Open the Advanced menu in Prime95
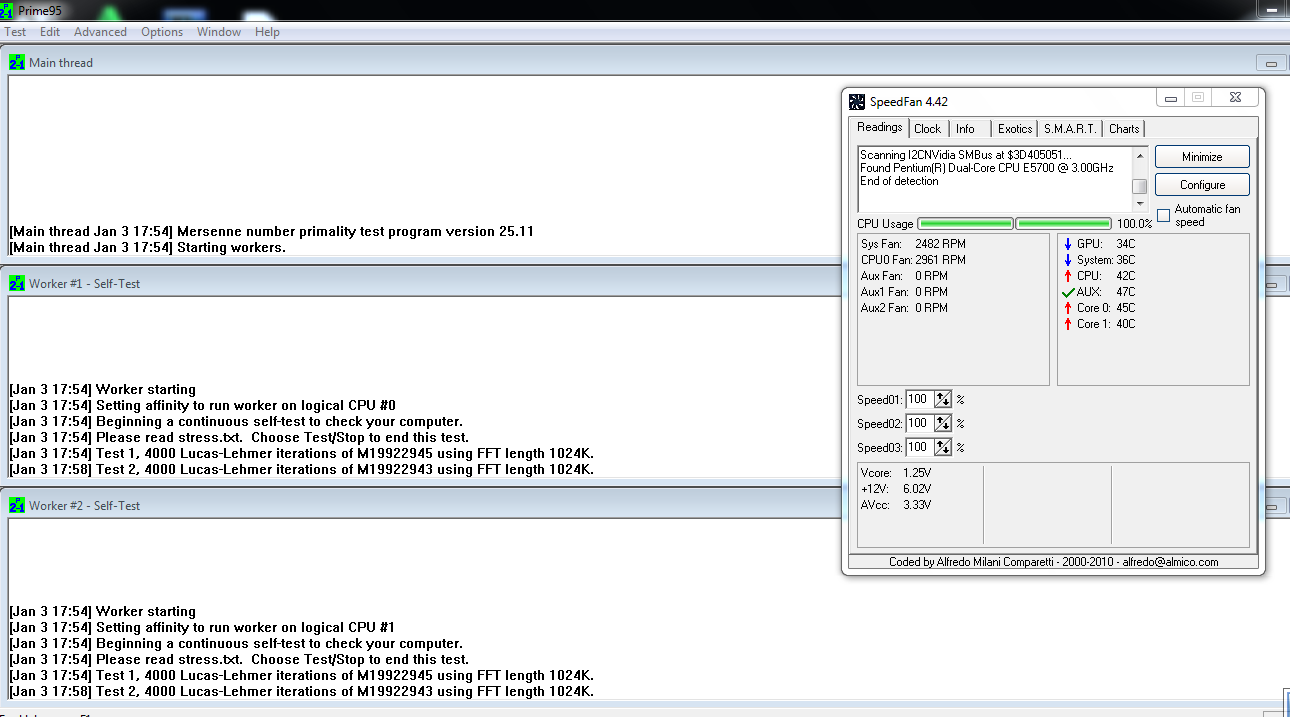Screen dimensions: 1290x717 tap(100, 32)
